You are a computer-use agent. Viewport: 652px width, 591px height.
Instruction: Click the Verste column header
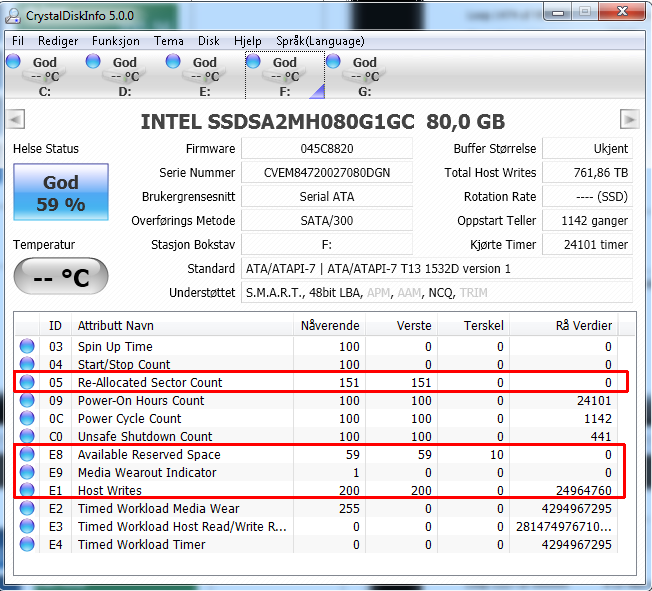[401, 325]
